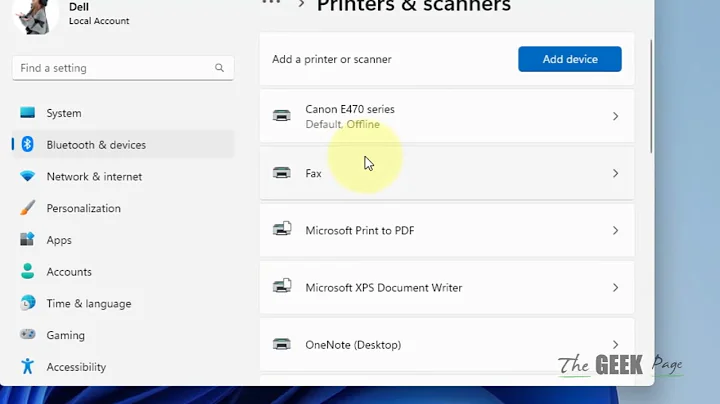Click the Fax printer name
The width and height of the screenshot is (720, 404).
pyautogui.click(x=313, y=174)
